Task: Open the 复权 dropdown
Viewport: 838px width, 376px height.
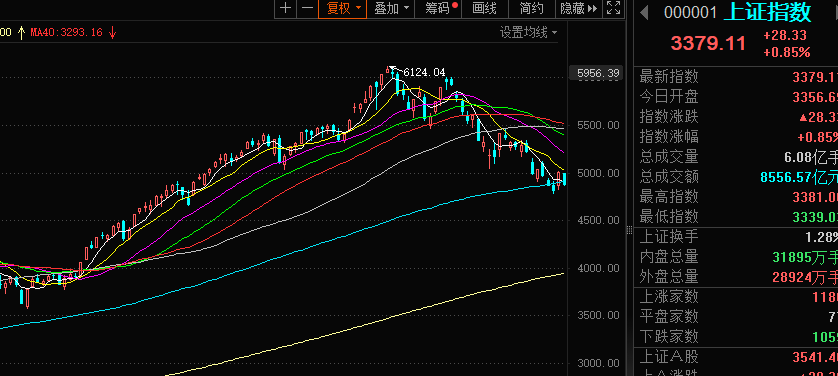Action: pos(343,9)
